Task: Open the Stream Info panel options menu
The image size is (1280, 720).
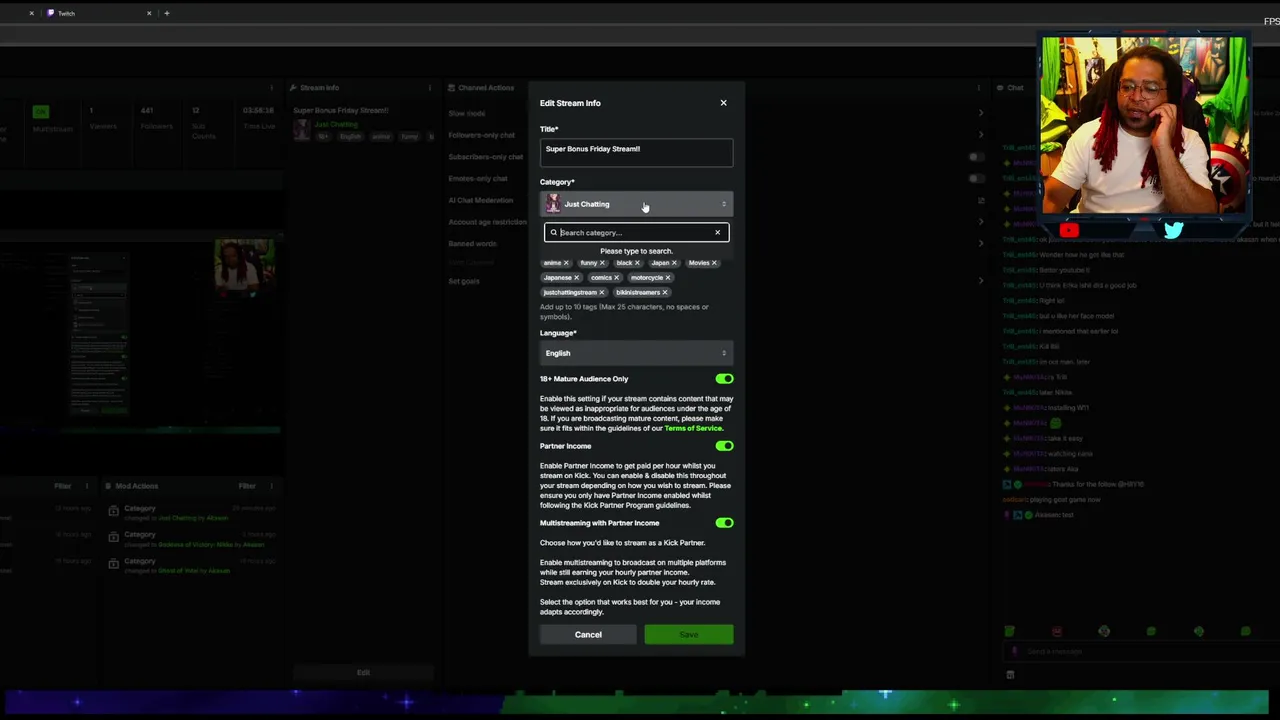Action: click(430, 88)
